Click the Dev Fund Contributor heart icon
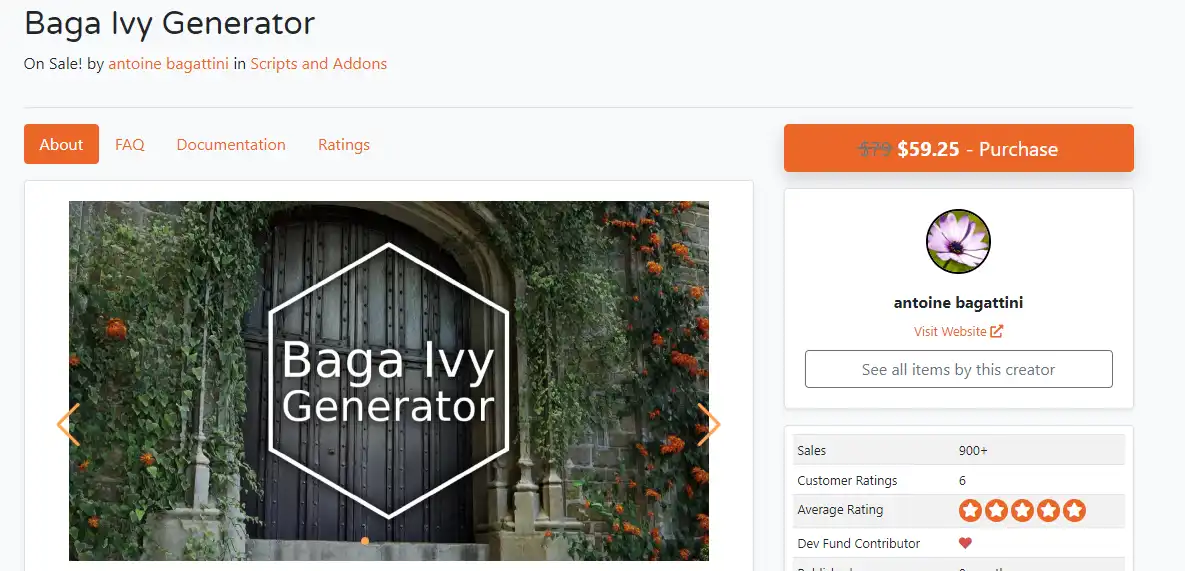Screen dimensions: 1185x571 coord(965,543)
